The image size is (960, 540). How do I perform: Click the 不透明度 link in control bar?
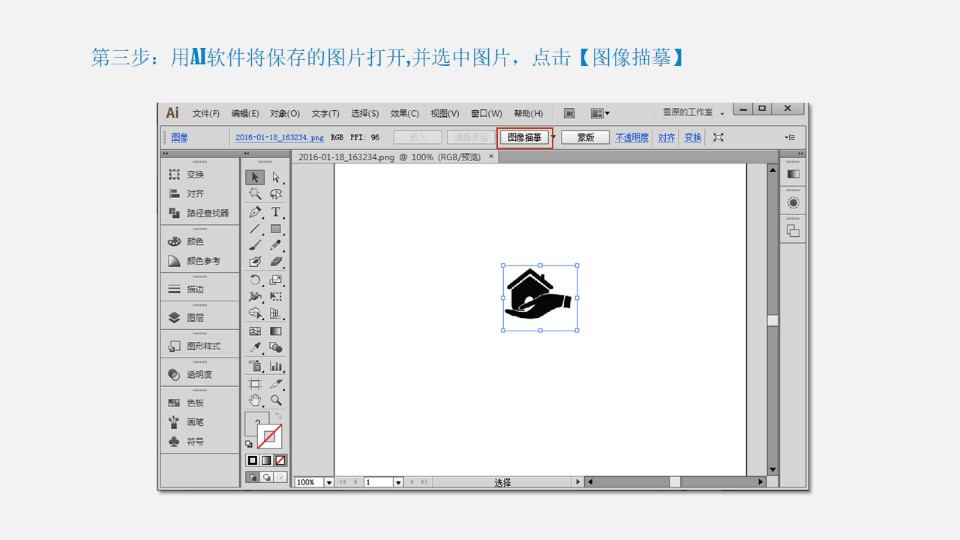pyautogui.click(x=631, y=137)
